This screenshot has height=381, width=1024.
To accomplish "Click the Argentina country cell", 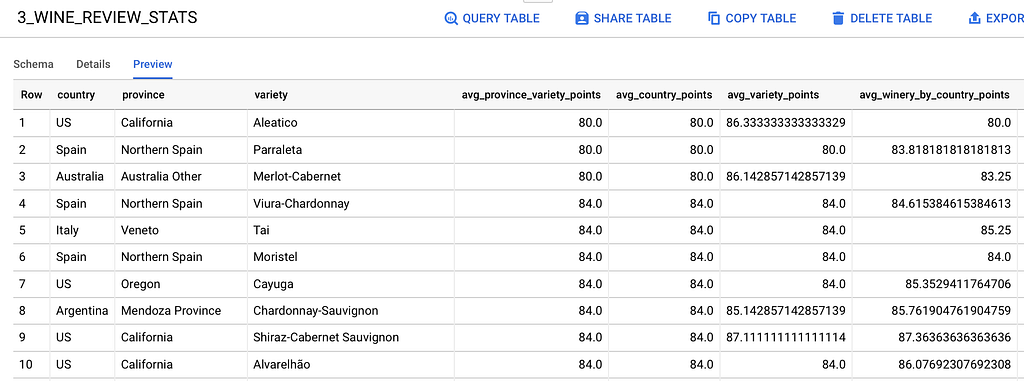I will (82, 310).
